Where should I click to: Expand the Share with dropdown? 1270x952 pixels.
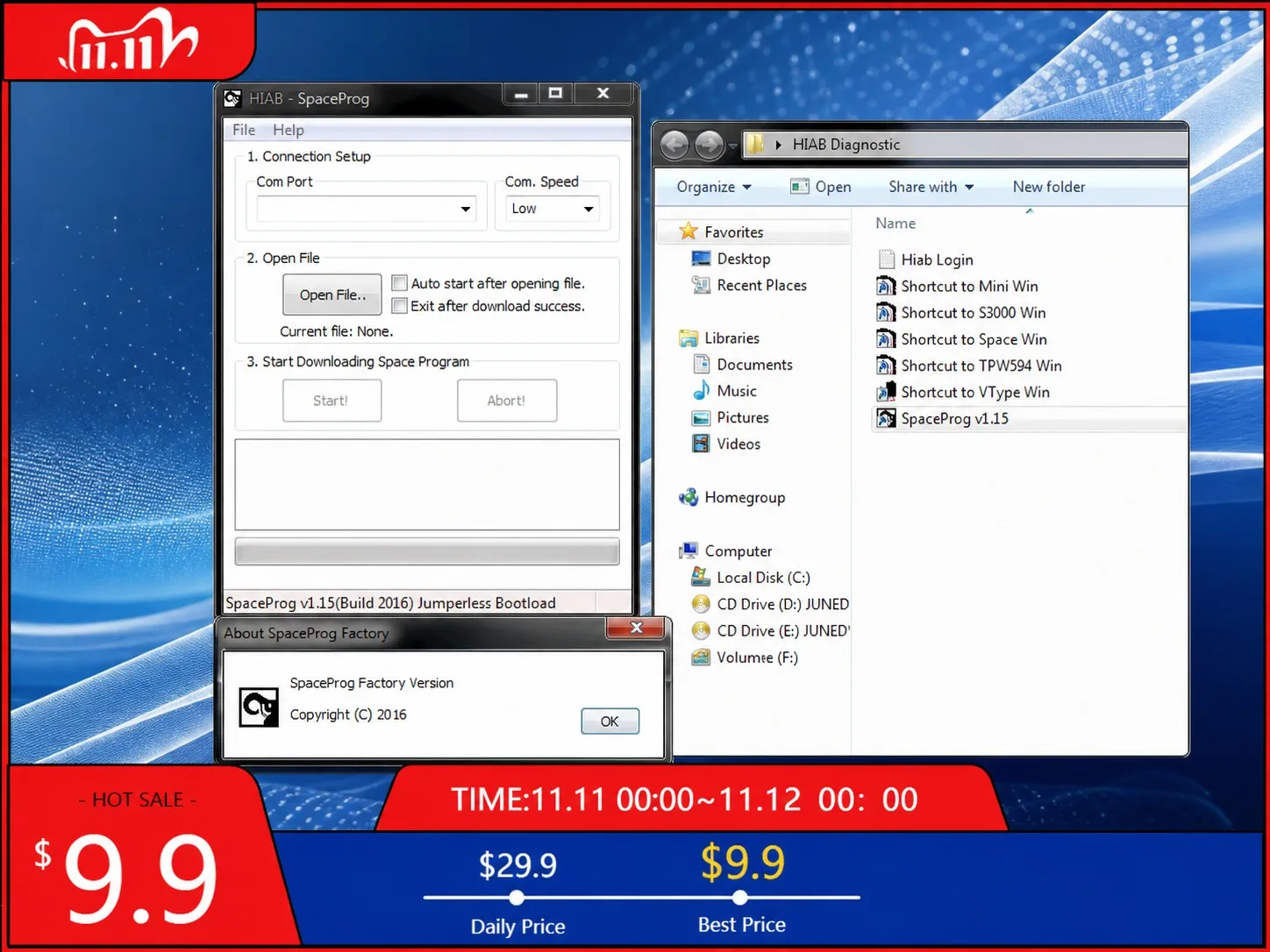pos(931,187)
